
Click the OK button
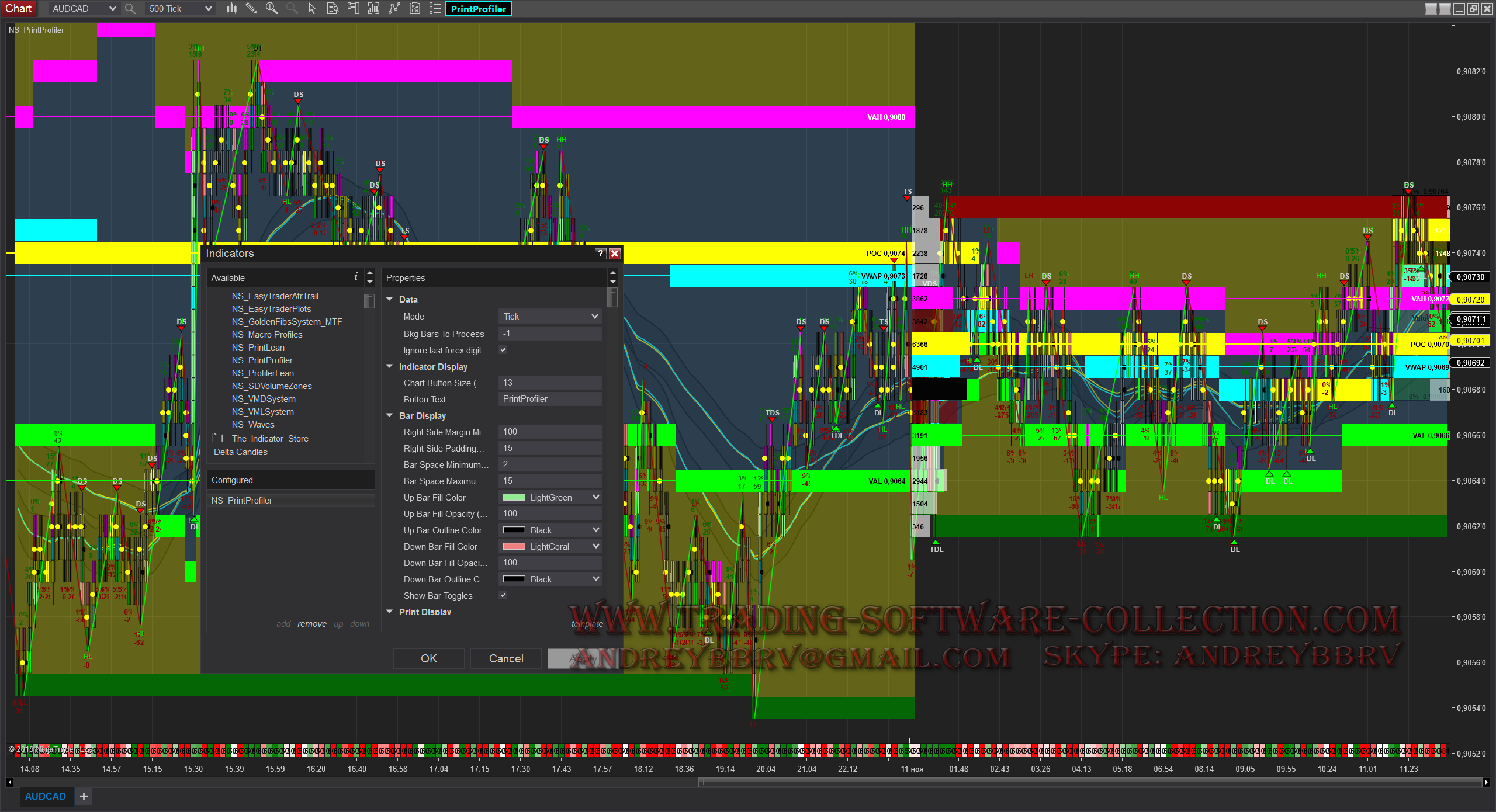point(428,658)
